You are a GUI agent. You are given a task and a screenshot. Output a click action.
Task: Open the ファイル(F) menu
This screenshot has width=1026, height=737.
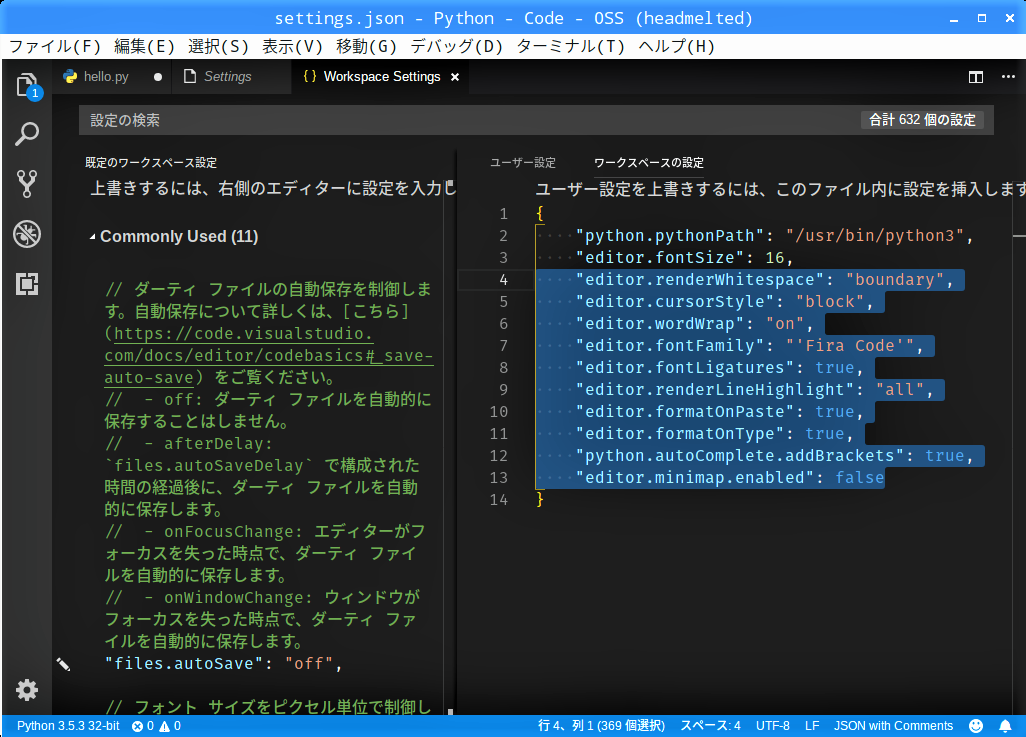[55, 46]
